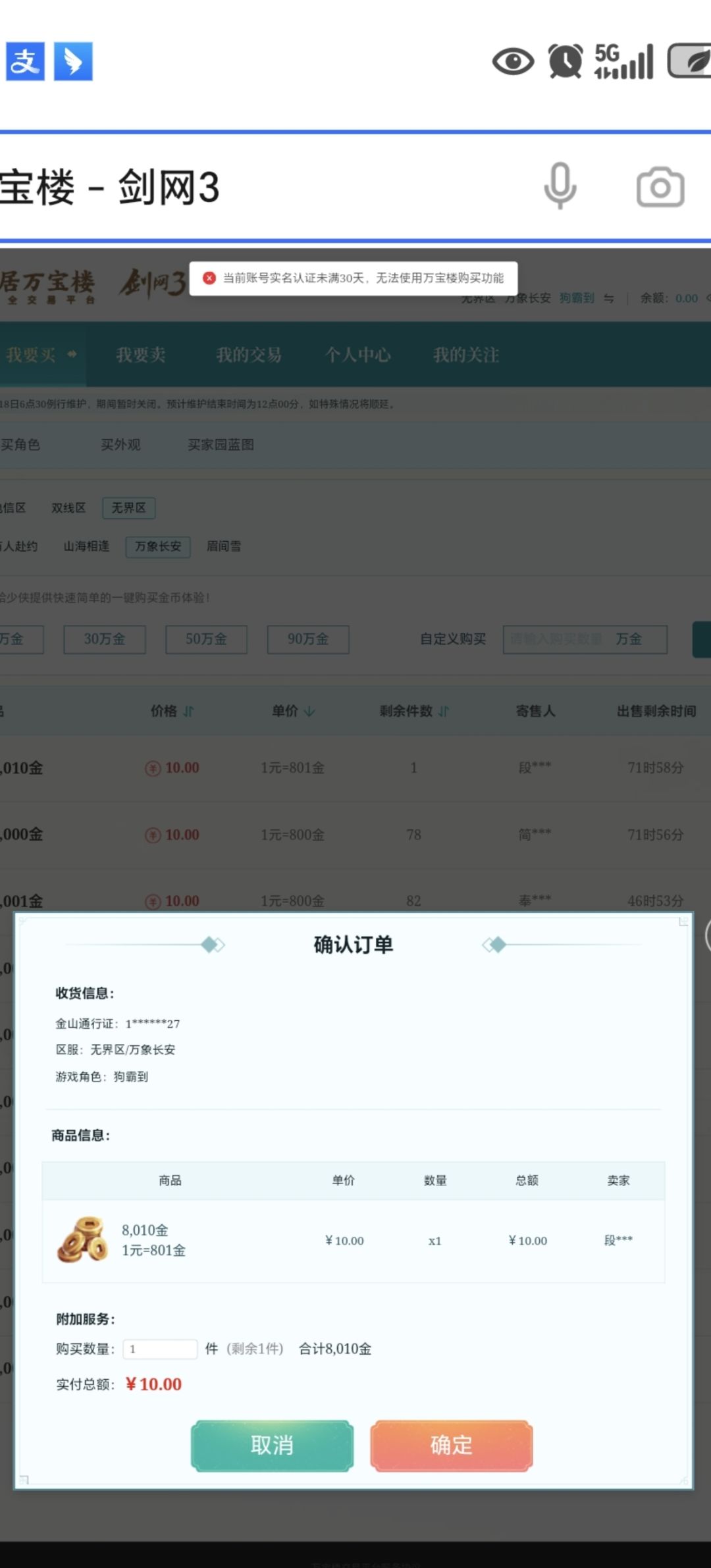Open the 我要卖 navigation tab
The height and width of the screenshot is (1568, 711).
[140, 355]
